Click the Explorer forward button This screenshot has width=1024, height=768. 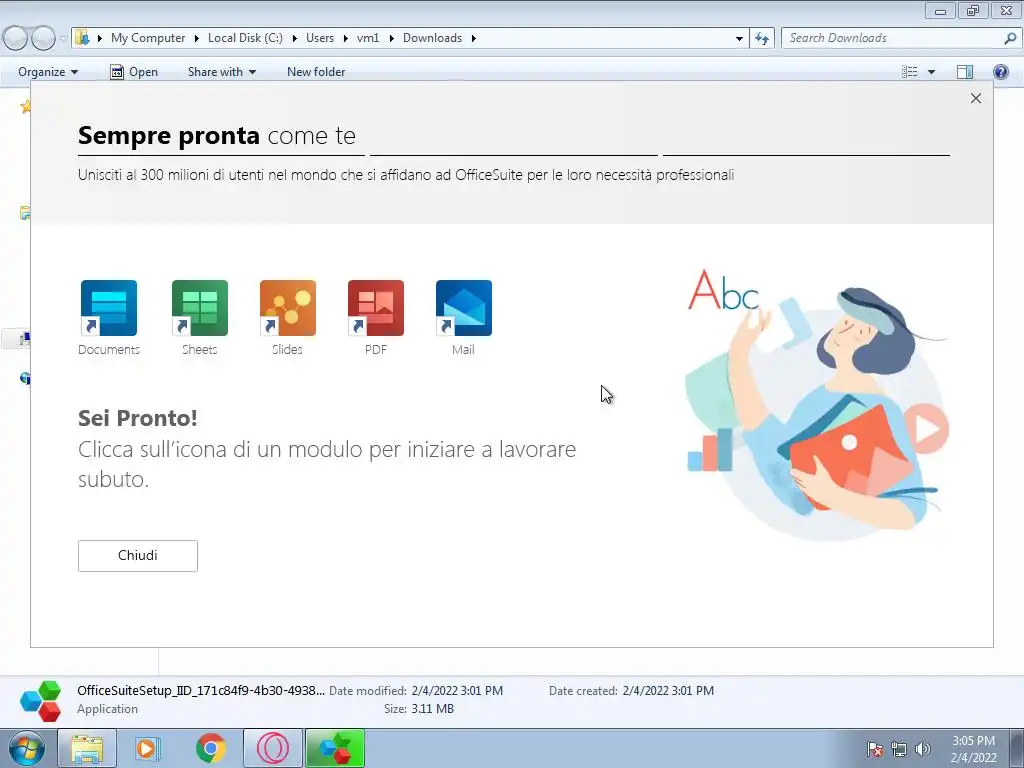[x=43, y=38]
